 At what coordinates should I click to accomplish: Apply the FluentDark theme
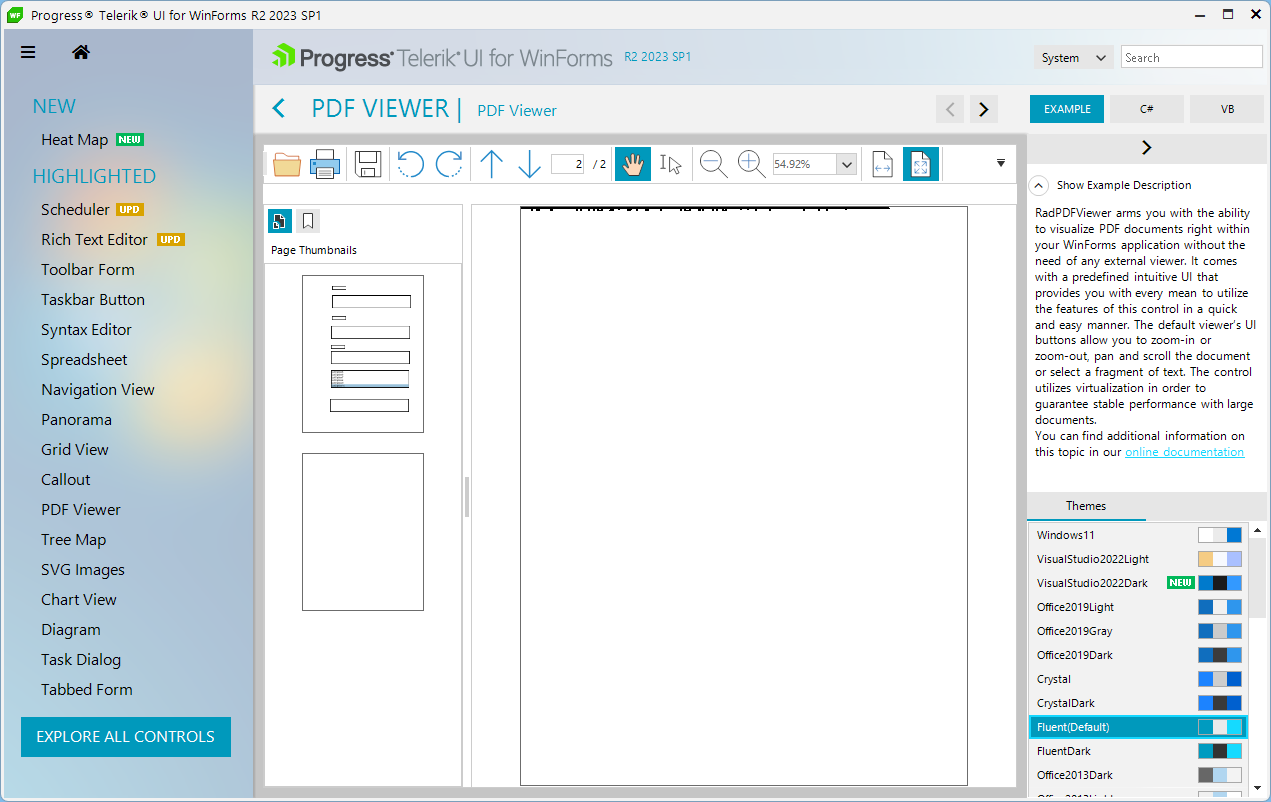tap(1138, 751)
